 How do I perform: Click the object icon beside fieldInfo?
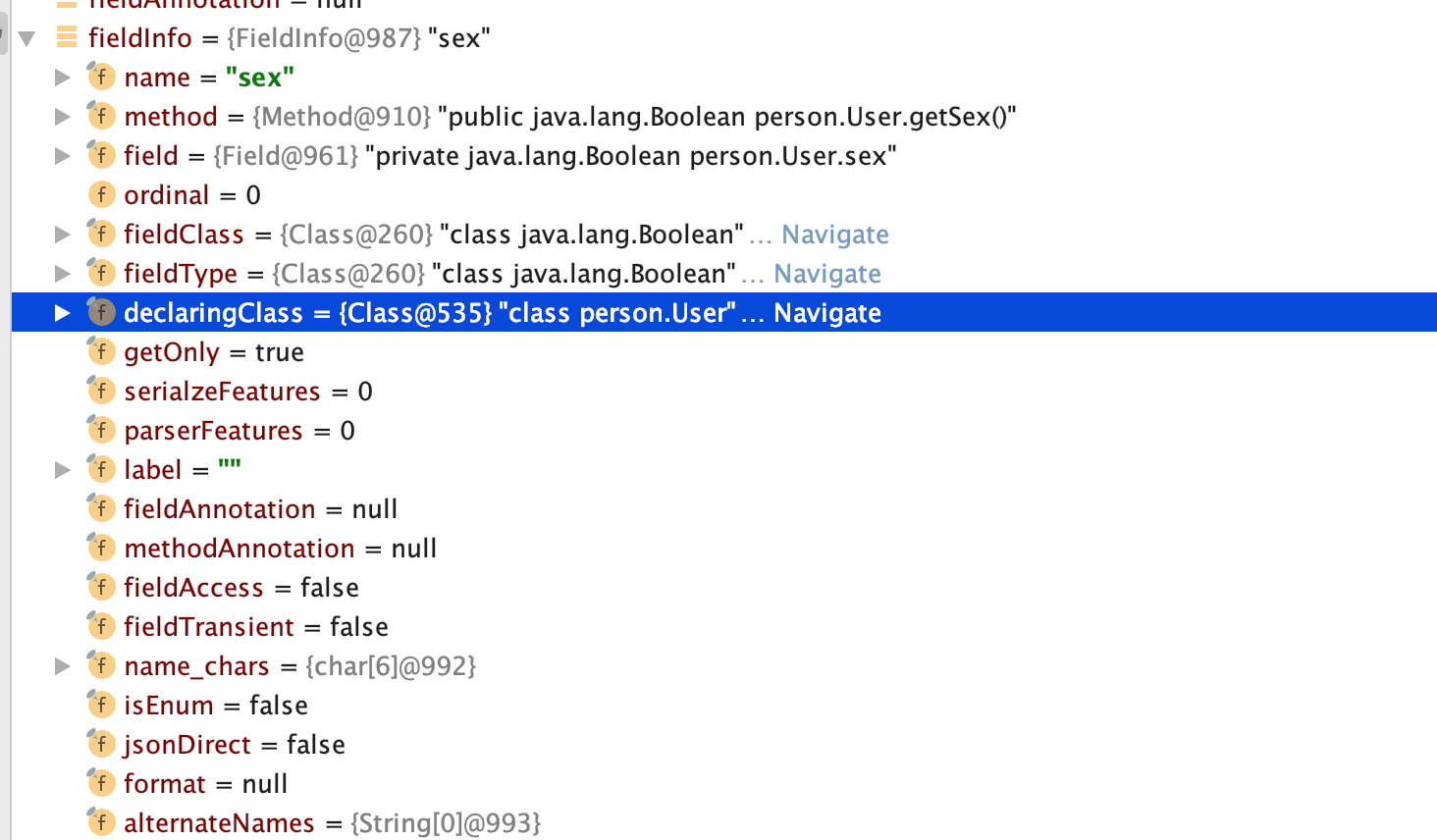coord(67,37)
